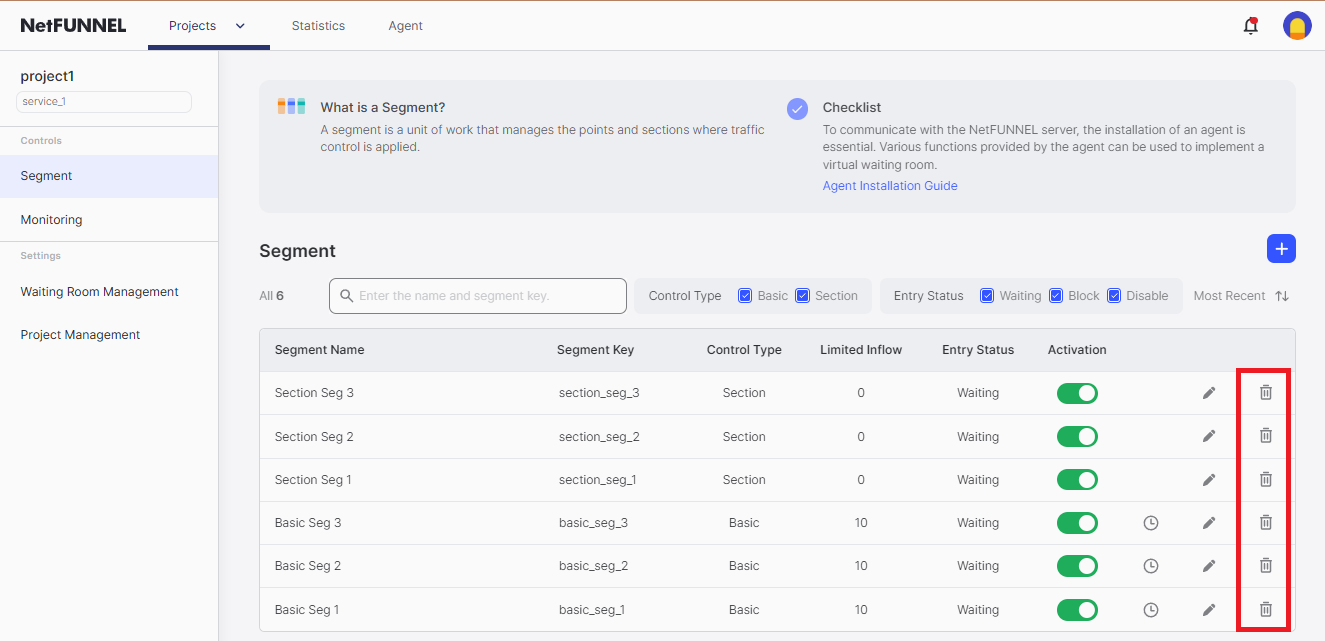Open the notifications bell
Image resolution: width=1325 pixels, height=641 pixels.
point(1250,26)
